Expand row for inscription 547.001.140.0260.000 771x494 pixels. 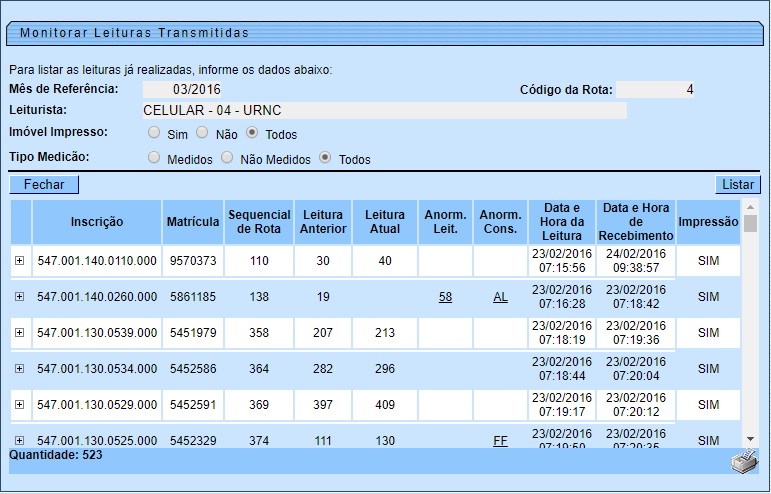(x=19, y=297)
